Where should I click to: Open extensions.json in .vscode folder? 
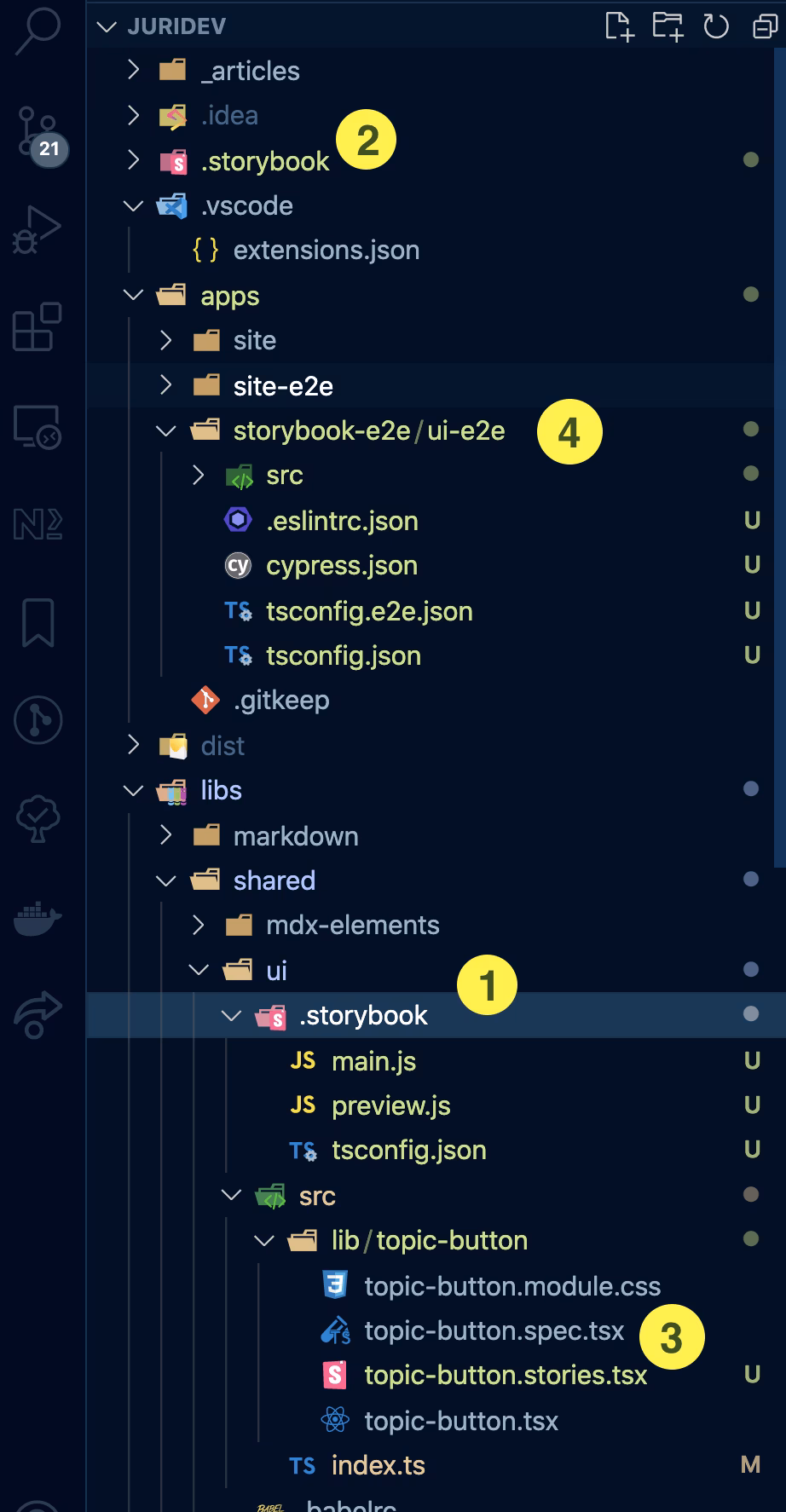pos(326,250)
